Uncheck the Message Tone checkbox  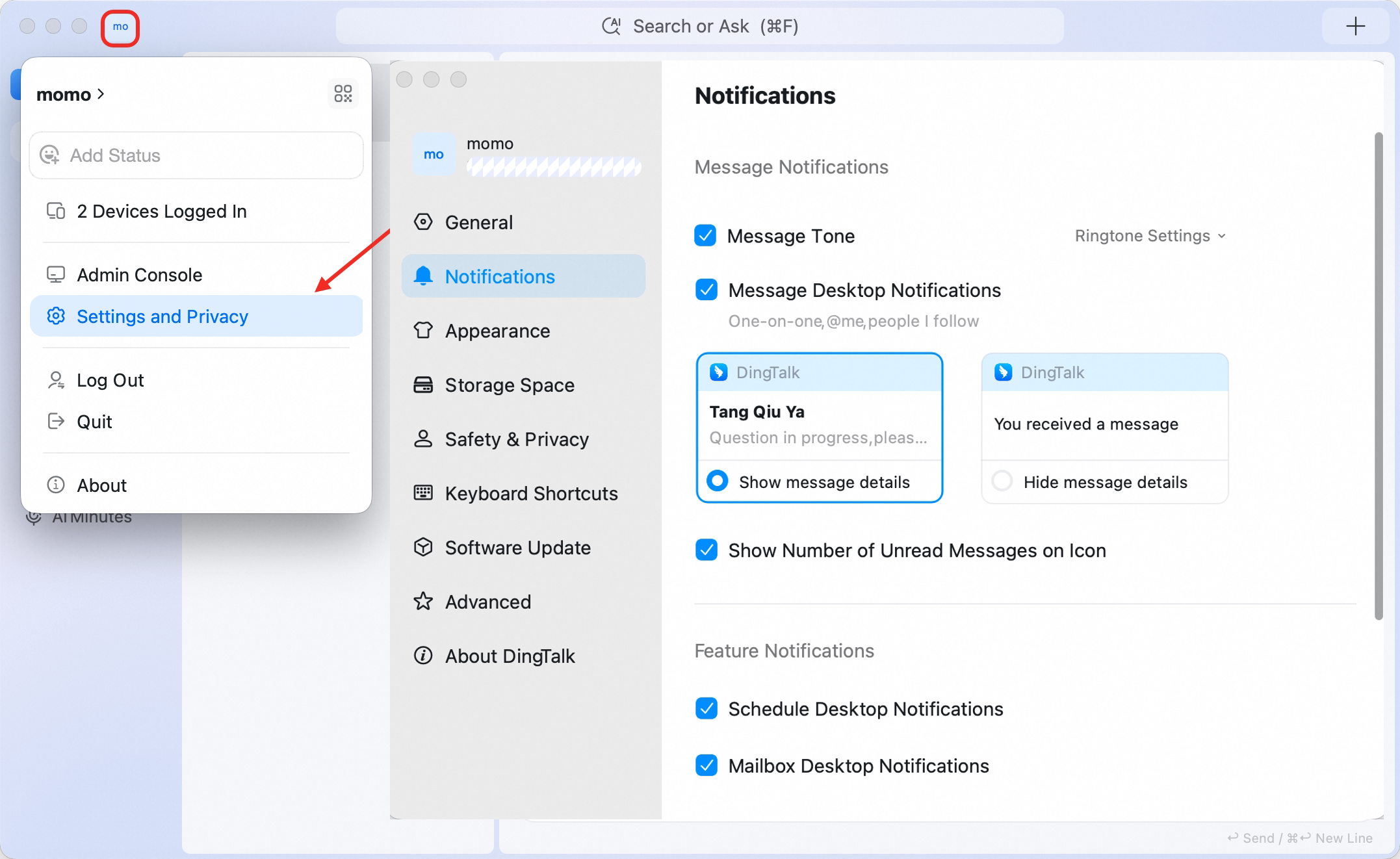(x=705, y=235)
